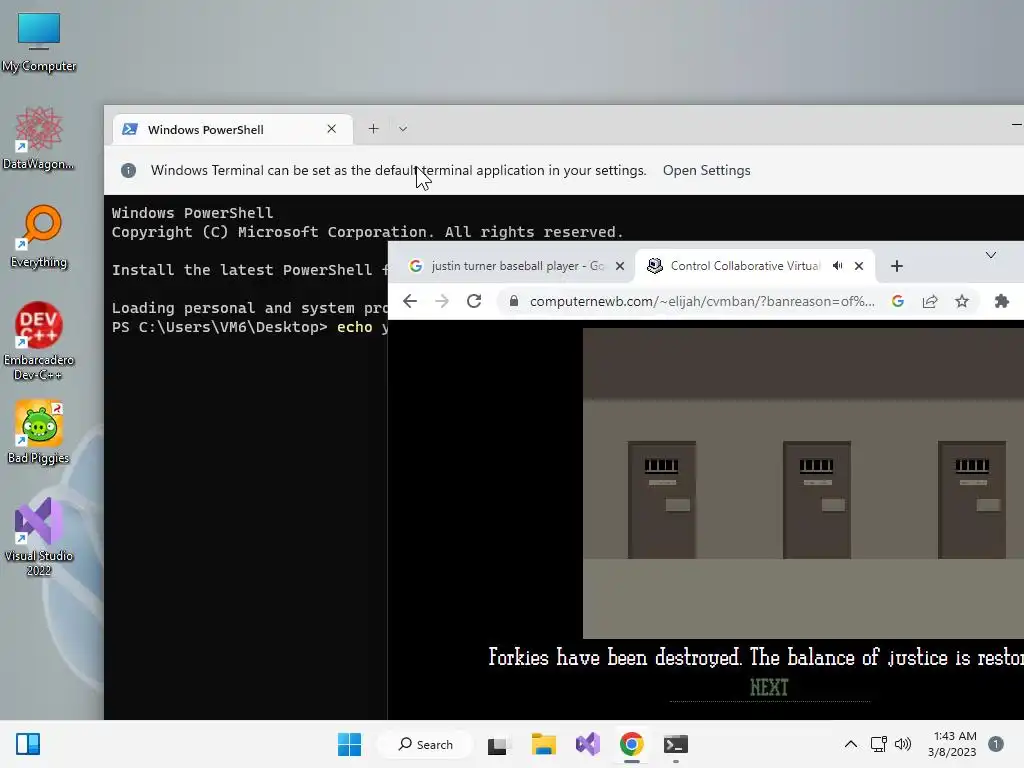1024x768 pixels.
Task: Reload the computernewb page
Action: [x=474, y=301]
